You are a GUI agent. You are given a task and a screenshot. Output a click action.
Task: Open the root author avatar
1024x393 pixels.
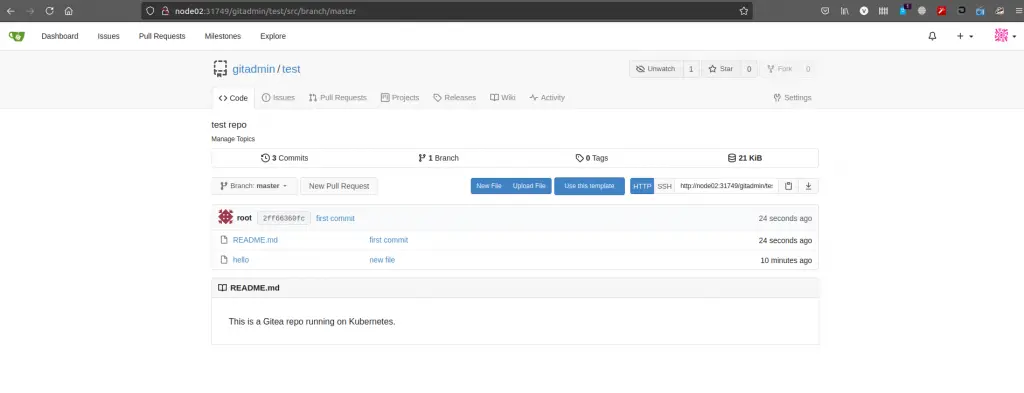(225, 217)
